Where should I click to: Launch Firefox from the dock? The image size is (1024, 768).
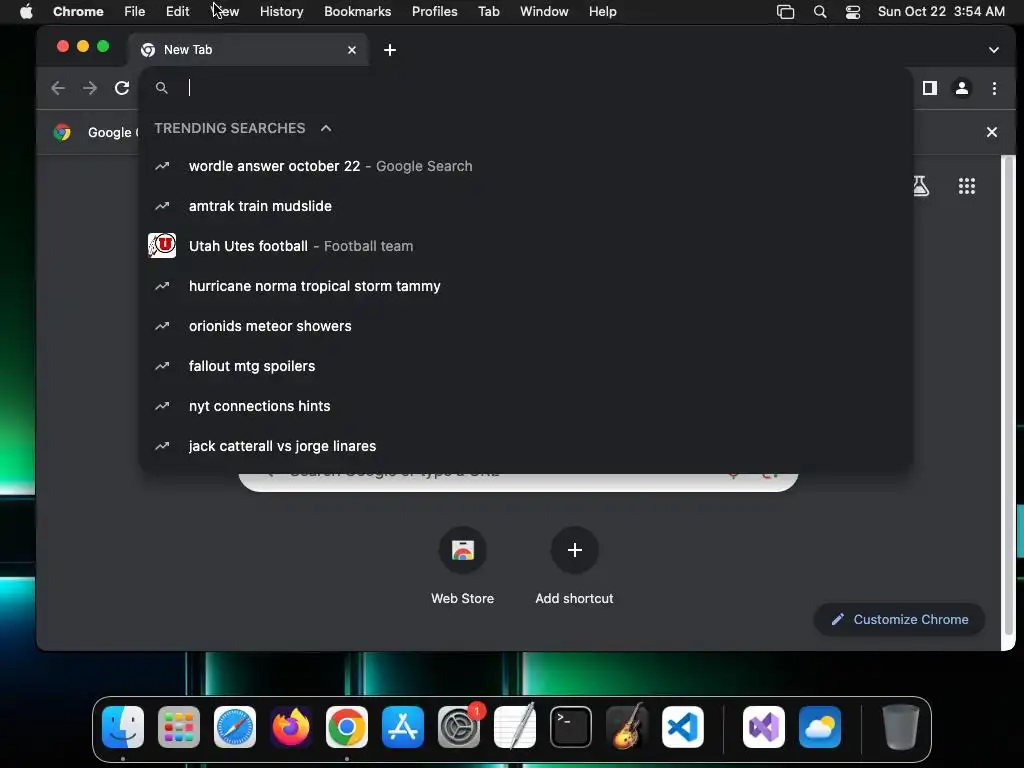[291, 727]
